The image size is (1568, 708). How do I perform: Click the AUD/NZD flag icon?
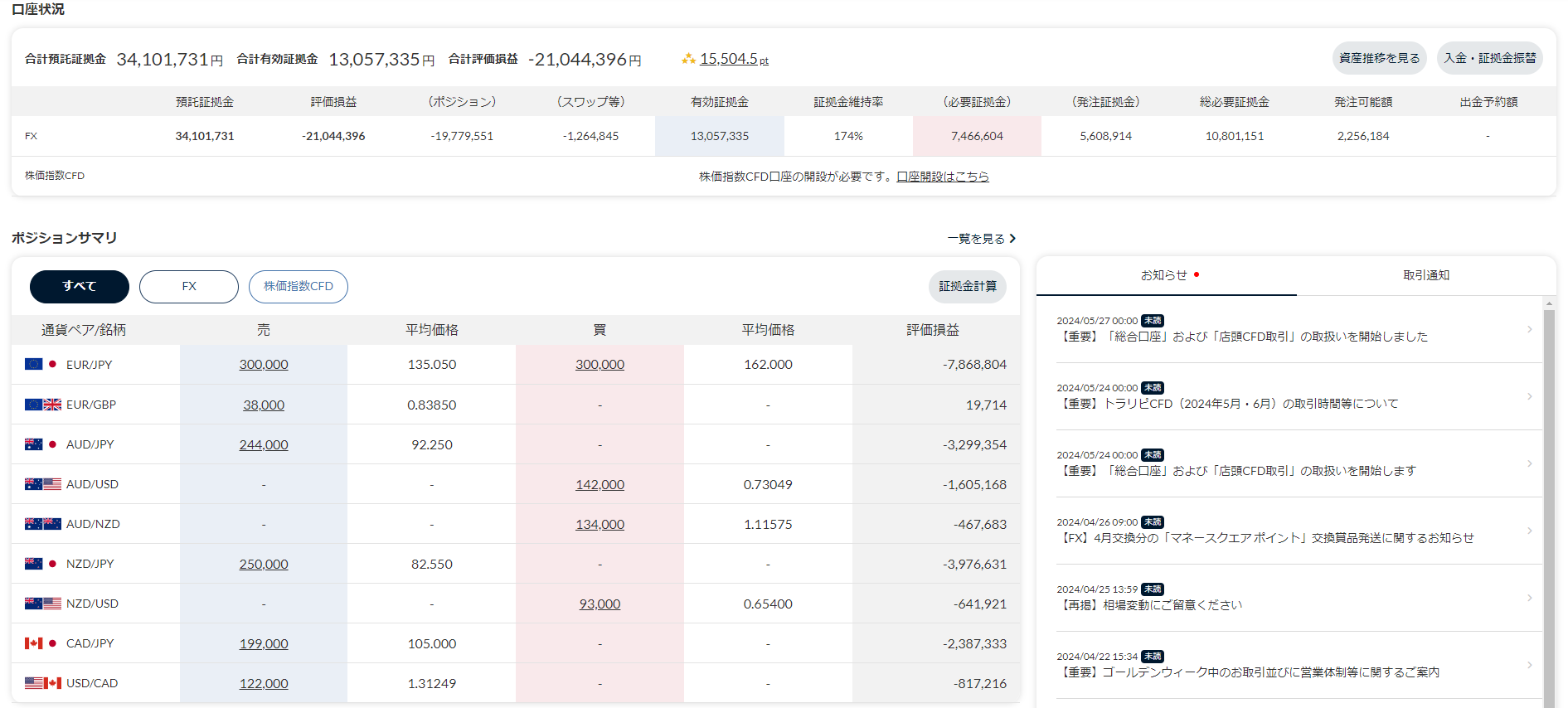42,524
